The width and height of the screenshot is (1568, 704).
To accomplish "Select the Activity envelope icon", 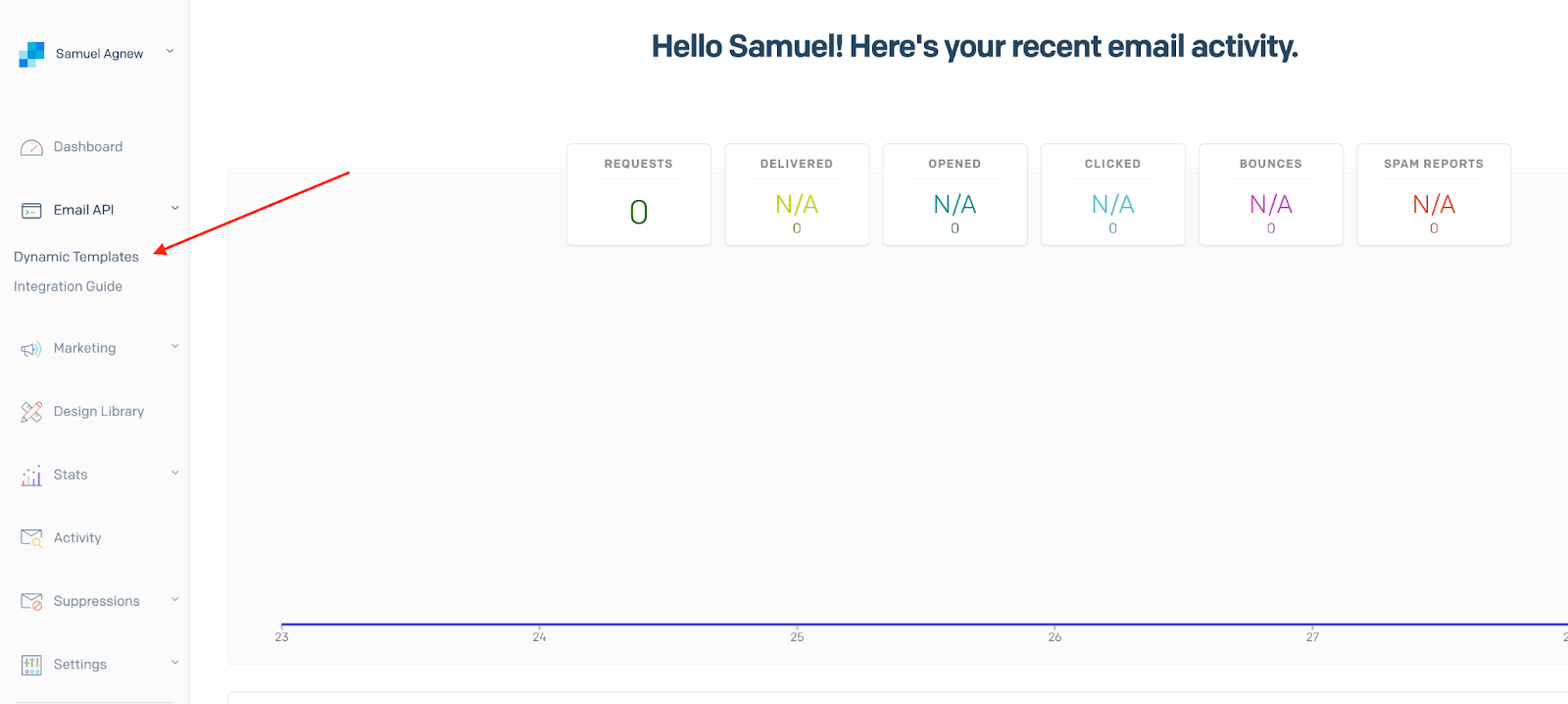I will coord(31,537).
